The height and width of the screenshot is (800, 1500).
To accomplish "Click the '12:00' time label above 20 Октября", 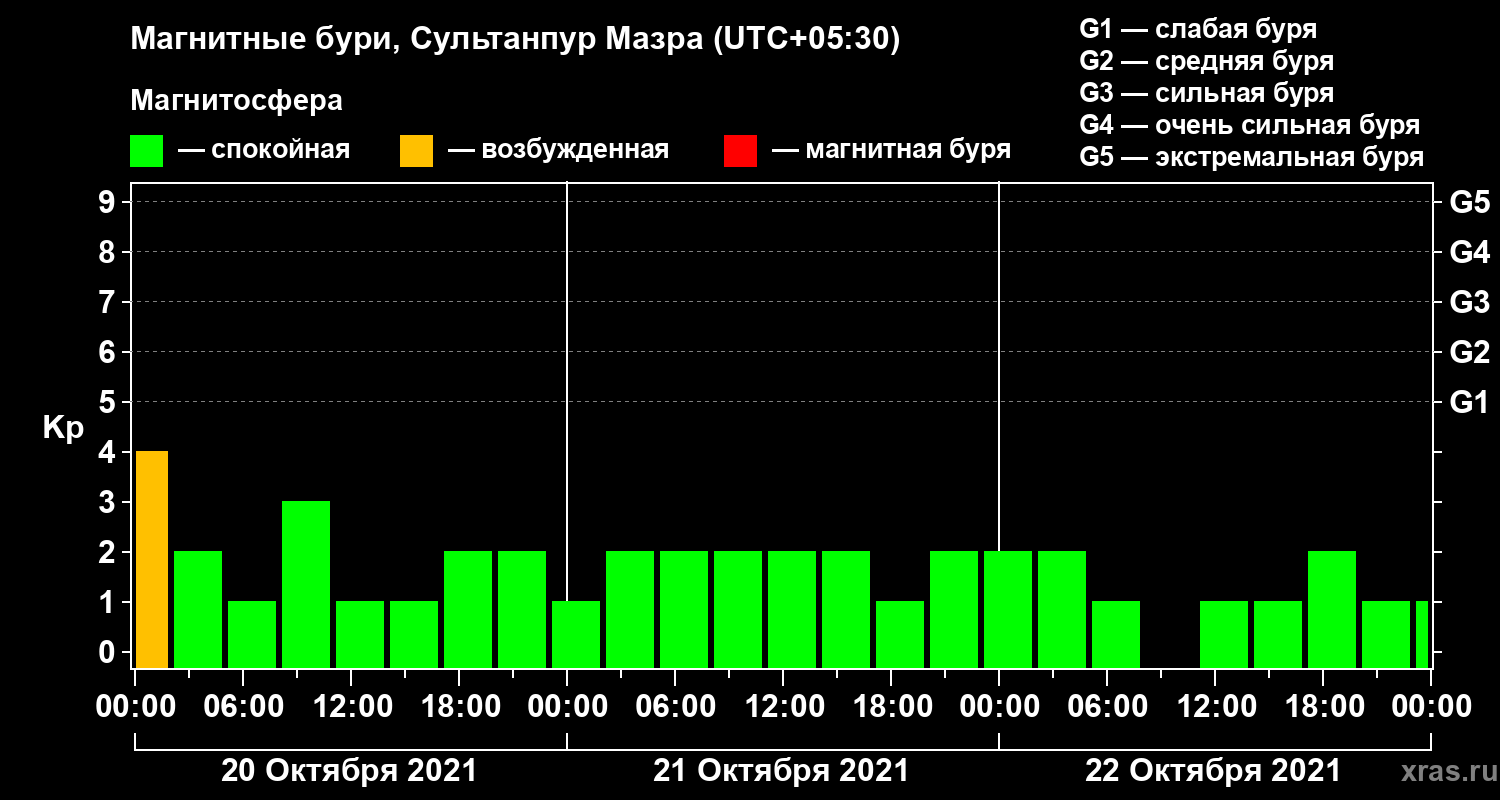I will [351, 707].
